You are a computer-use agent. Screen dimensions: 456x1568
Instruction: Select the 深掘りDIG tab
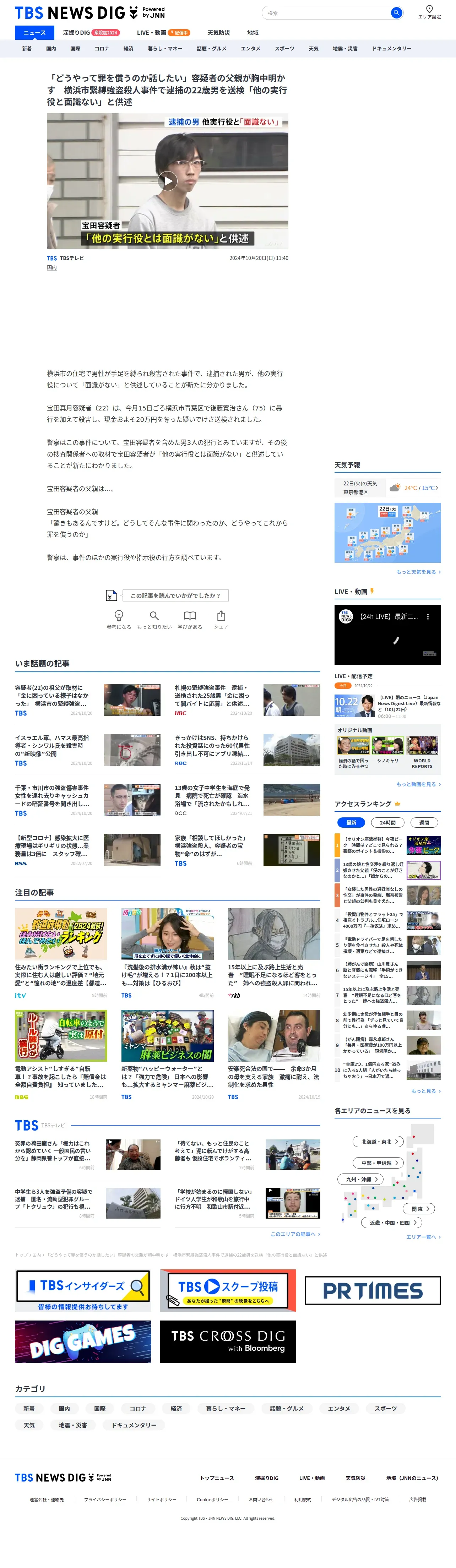[x=91, y=33]
